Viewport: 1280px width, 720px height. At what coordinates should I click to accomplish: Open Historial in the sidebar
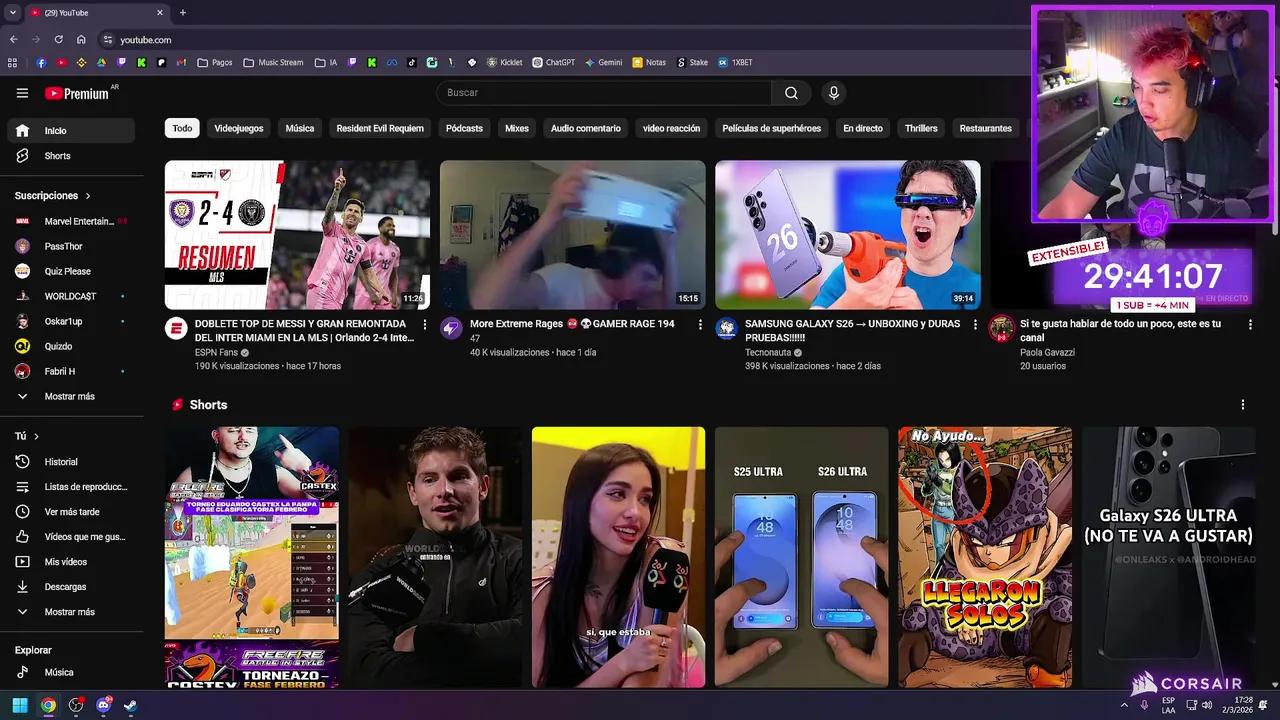pos(70,462)
